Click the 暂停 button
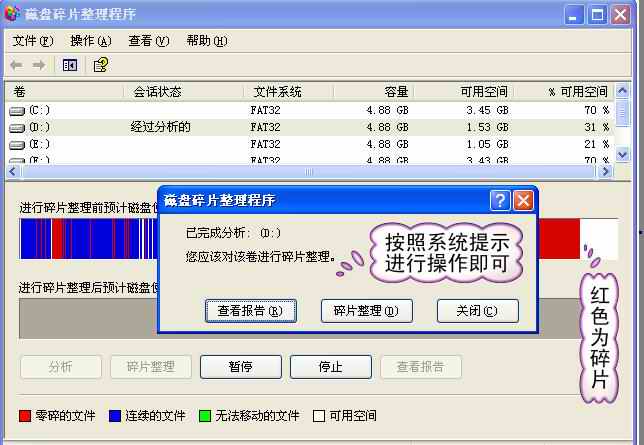Image resolution: width=644 pixels, height=445 pixels. (x=241, y=367)
